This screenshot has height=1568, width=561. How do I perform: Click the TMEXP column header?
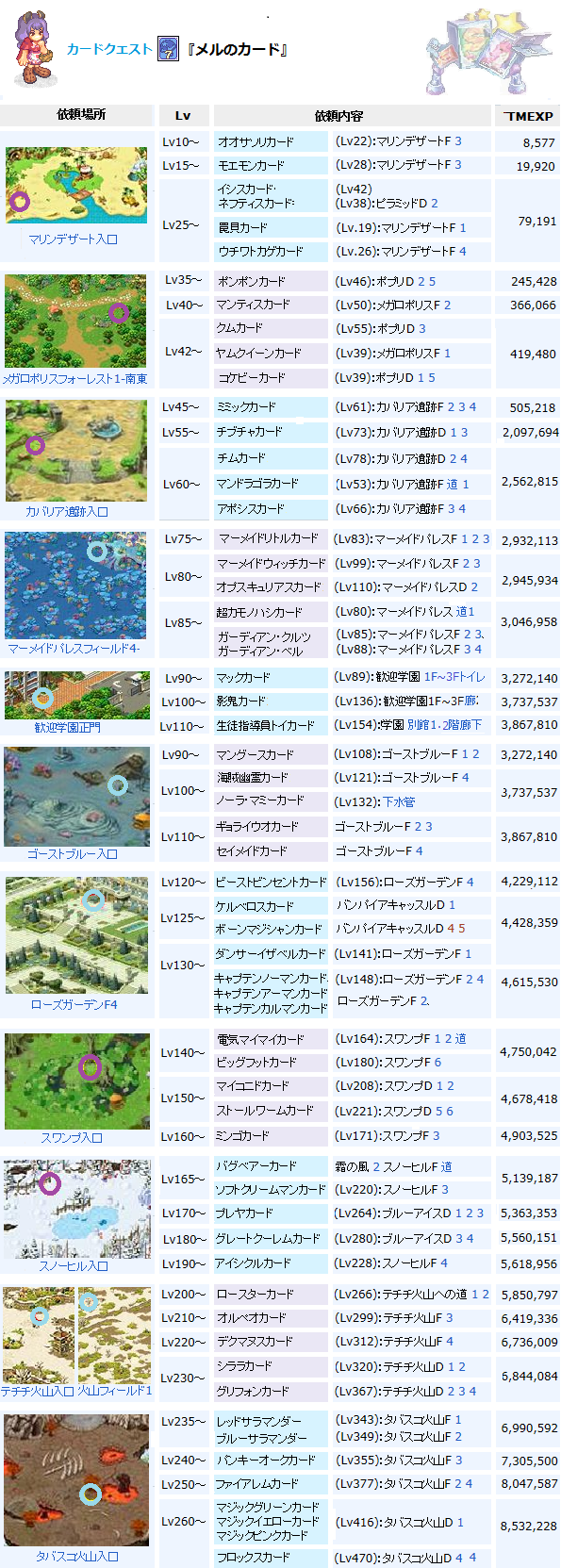[x=528, y=116]
